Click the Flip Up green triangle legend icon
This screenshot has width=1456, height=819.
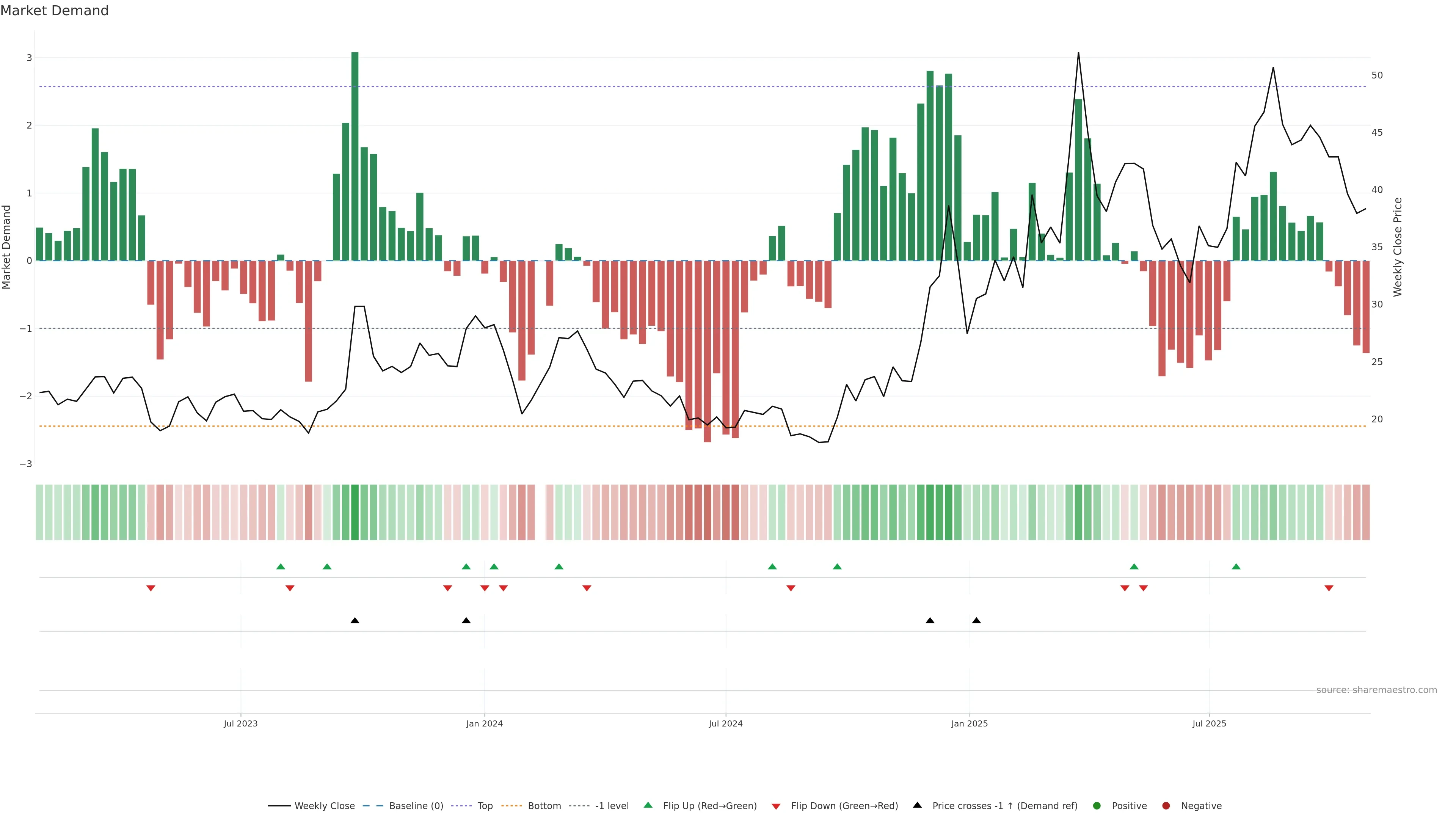(648, 805)
